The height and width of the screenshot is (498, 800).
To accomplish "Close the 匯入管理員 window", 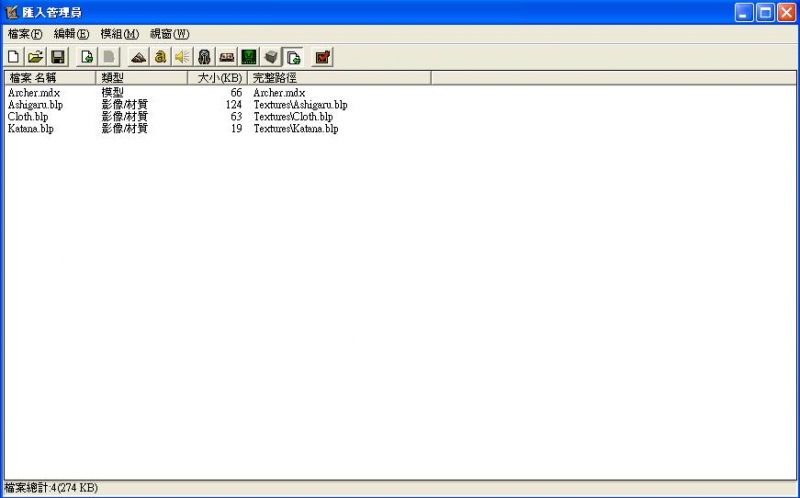I will click(787, 13).
